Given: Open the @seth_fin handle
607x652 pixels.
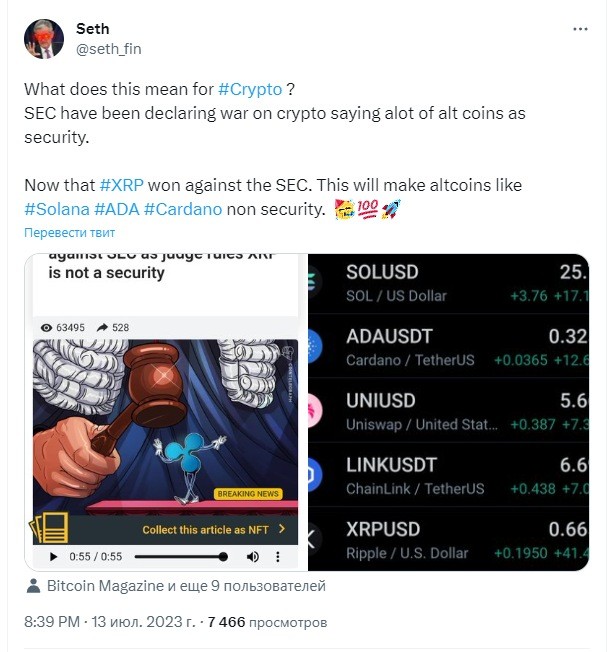Looking at the screenshot, I should [x=109, y=49].
